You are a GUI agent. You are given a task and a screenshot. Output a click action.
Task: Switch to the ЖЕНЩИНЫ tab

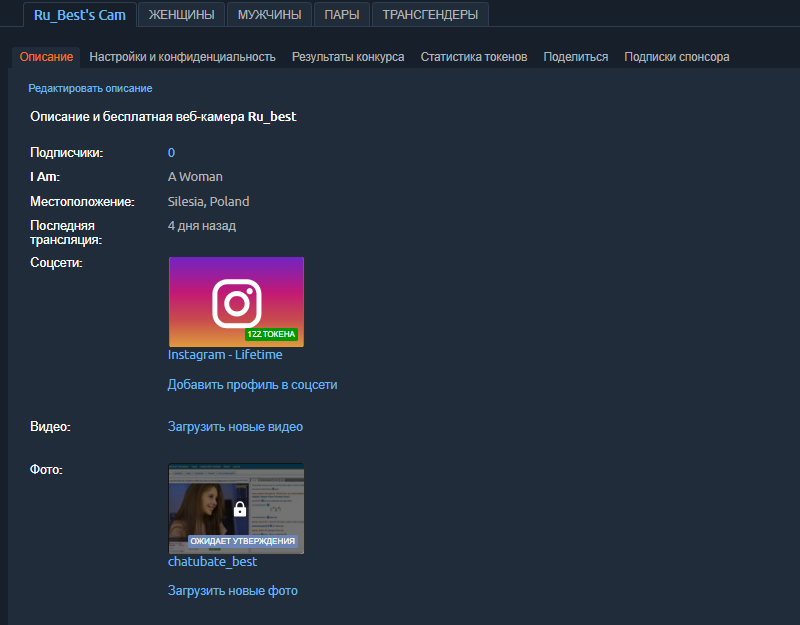click(x=181, y=15)
